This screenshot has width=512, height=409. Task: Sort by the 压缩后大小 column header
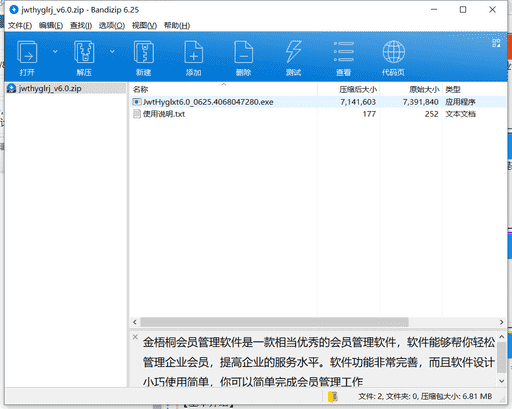[x=348, y=89]
